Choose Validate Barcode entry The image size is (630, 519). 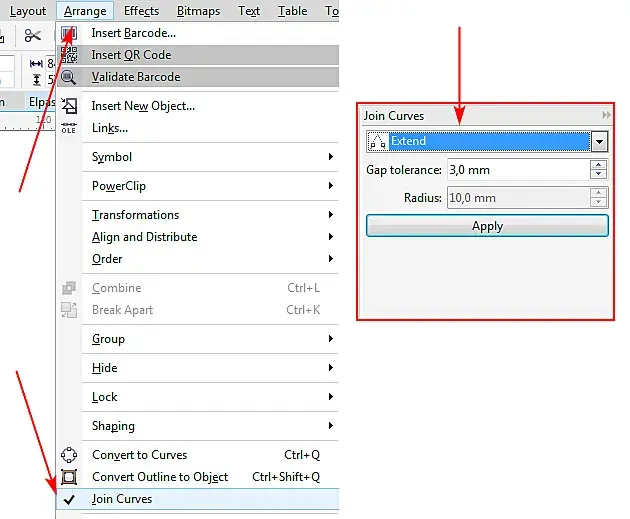pos(198,77)
